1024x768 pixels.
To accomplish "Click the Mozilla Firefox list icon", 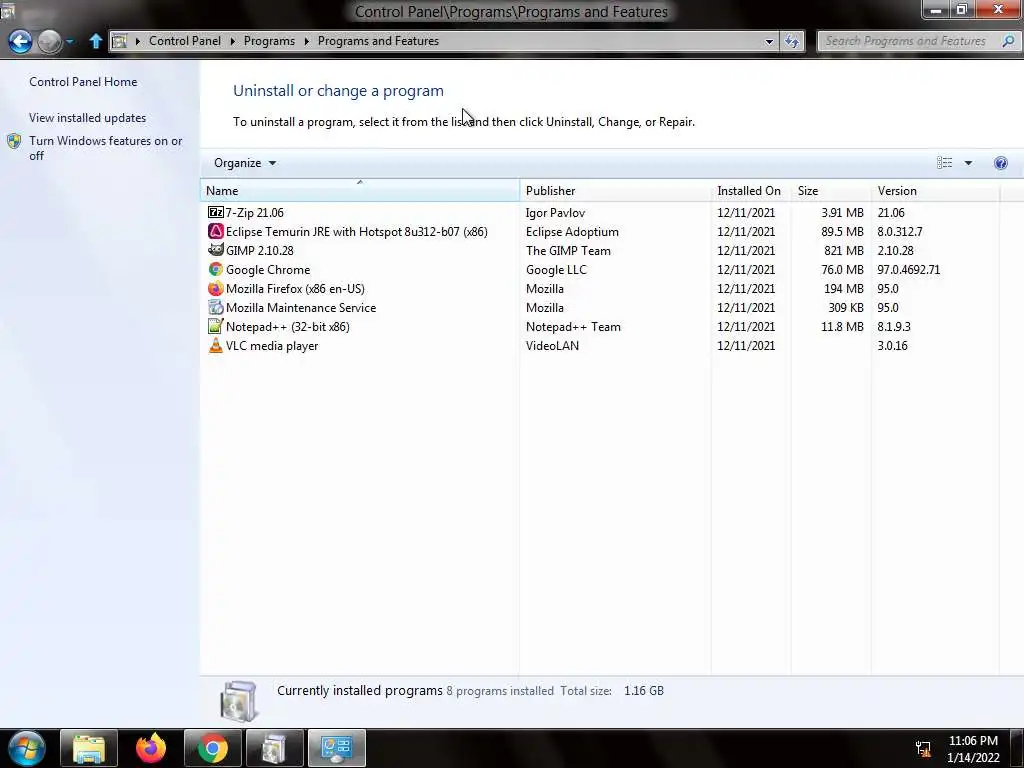I will [x=216, y=288].
